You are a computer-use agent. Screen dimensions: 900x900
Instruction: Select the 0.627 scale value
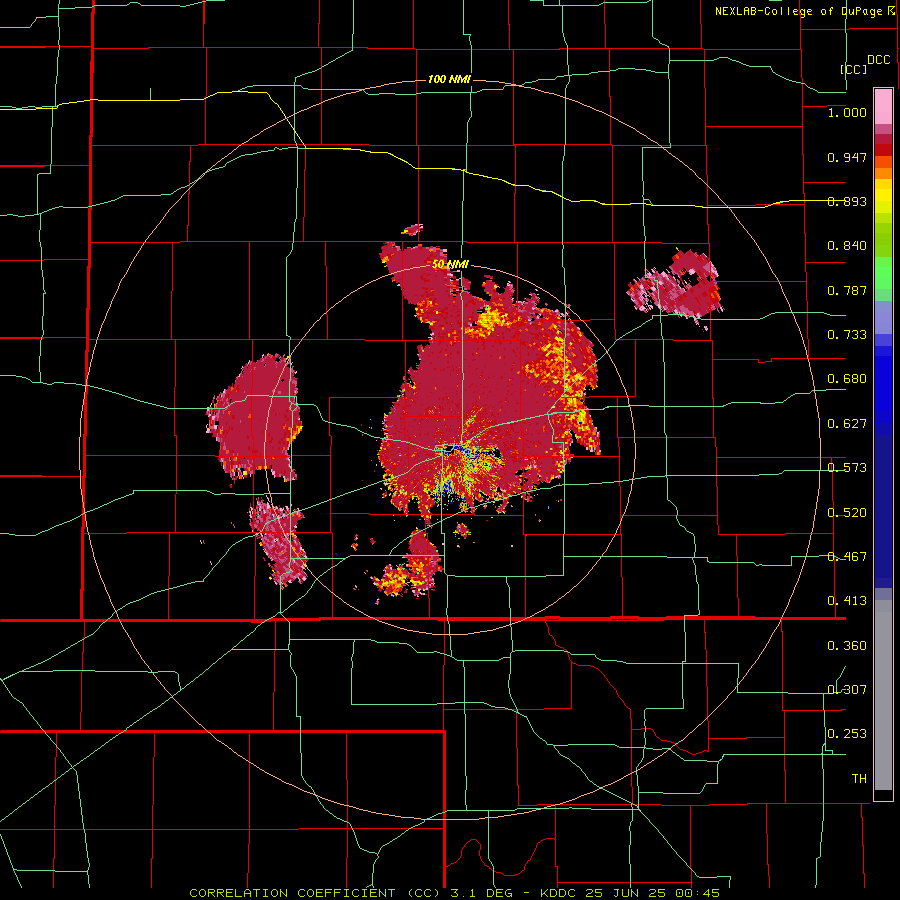tap(847, 424)
